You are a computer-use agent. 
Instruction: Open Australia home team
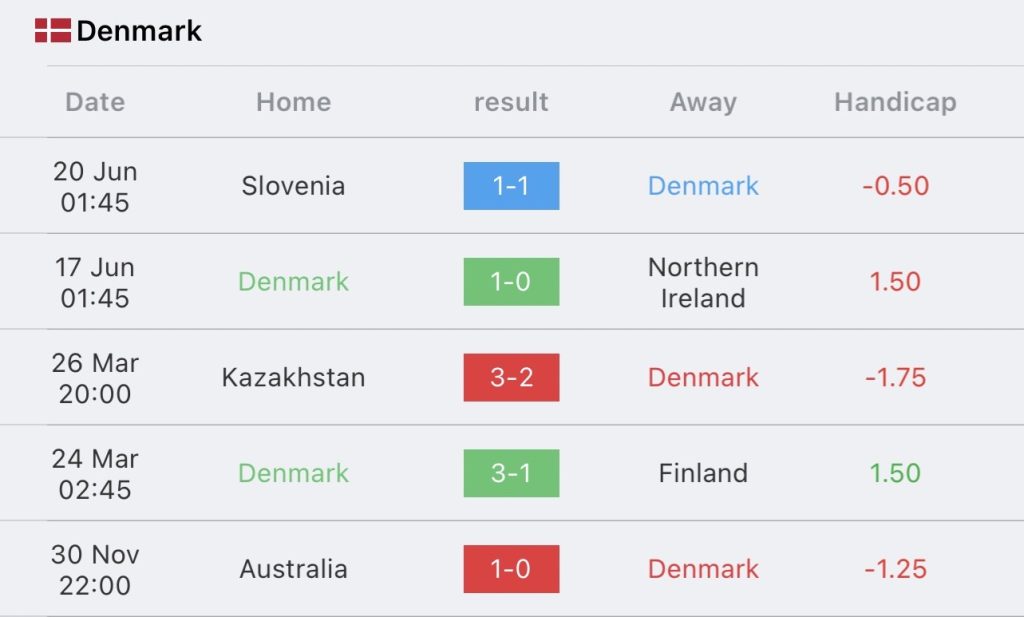tap(293, 569)
